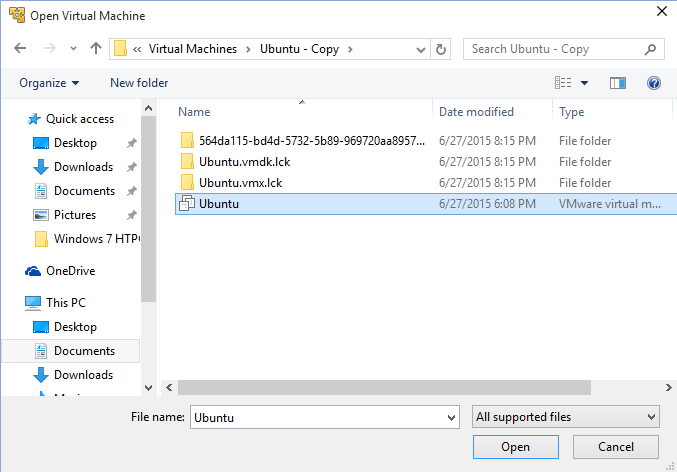
Task: Toggle the preview pane icon
Action: click(x=617, y=83)
